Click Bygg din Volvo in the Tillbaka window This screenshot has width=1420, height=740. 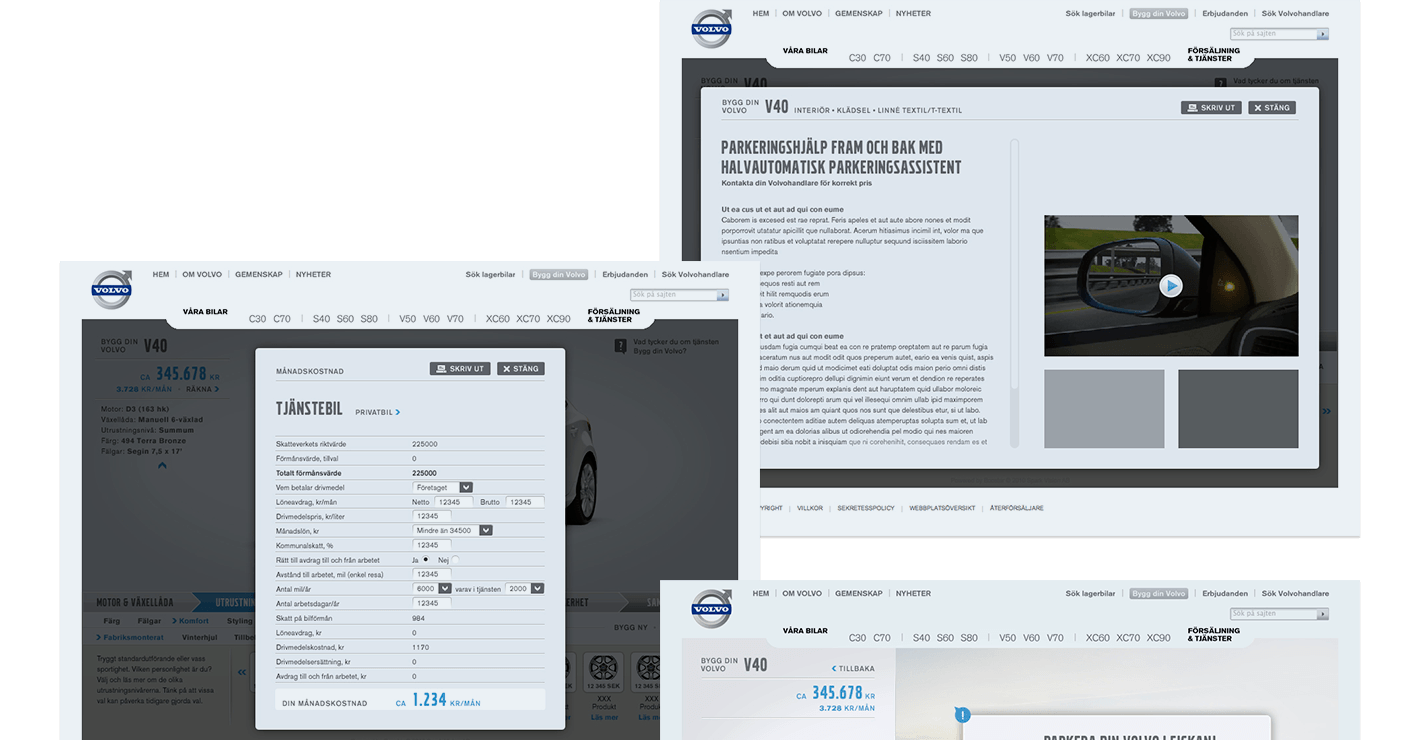click(1158, 594)
